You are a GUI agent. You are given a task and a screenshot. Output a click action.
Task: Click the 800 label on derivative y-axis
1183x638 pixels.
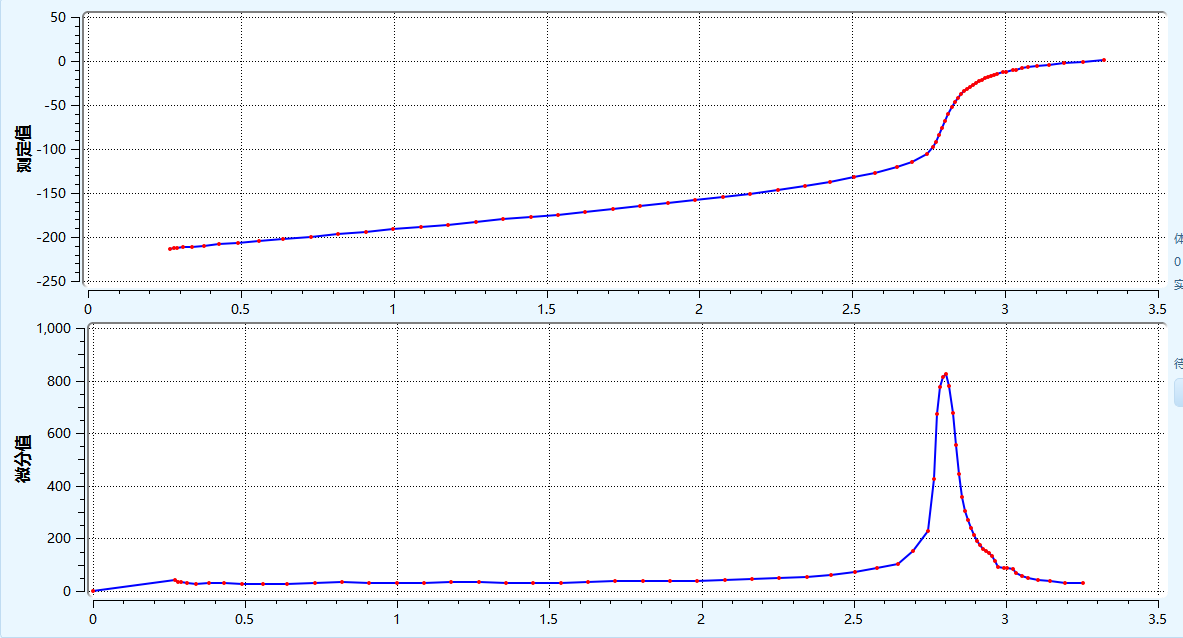tap(60, 381)
